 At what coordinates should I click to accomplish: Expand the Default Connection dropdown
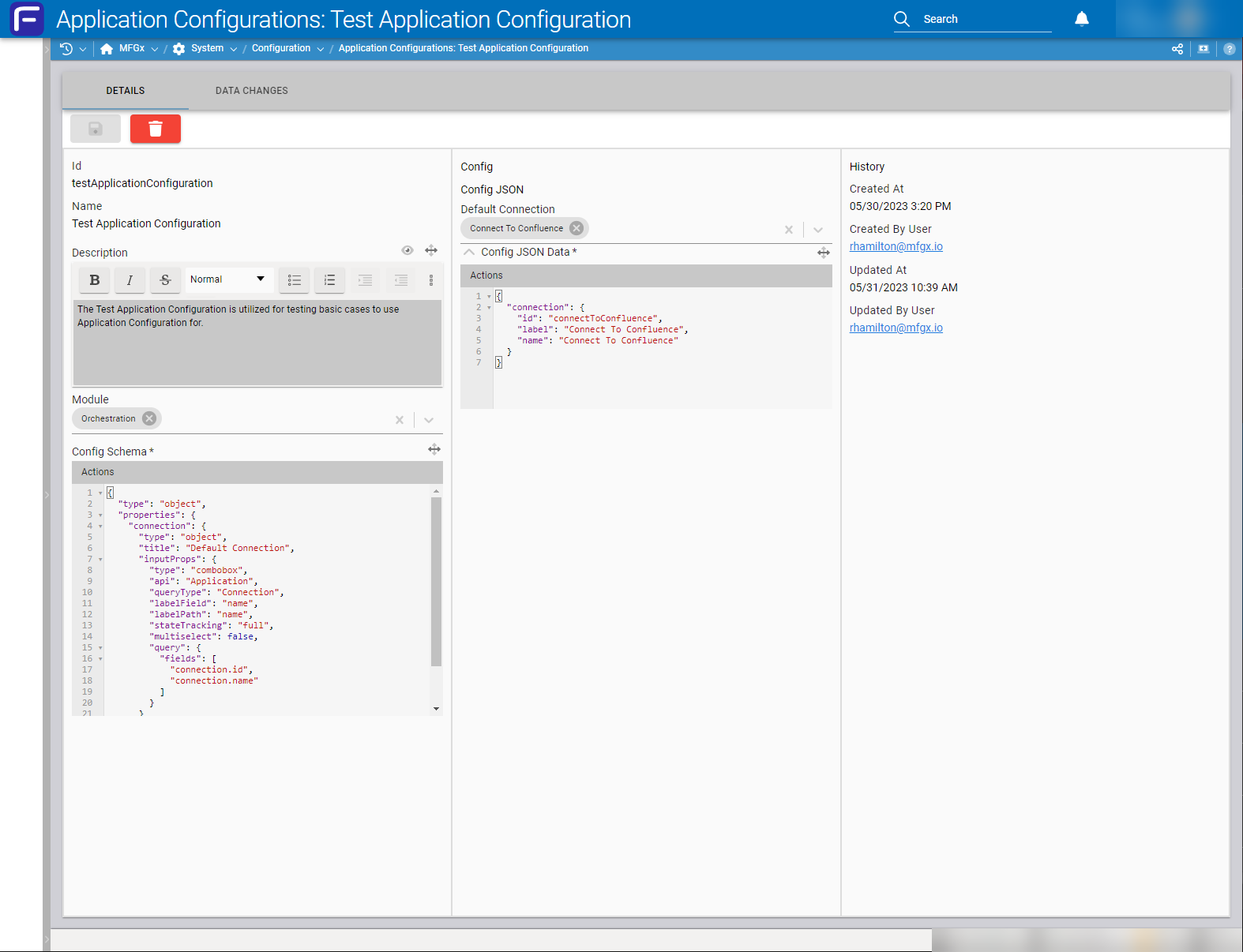coord(818,230)
